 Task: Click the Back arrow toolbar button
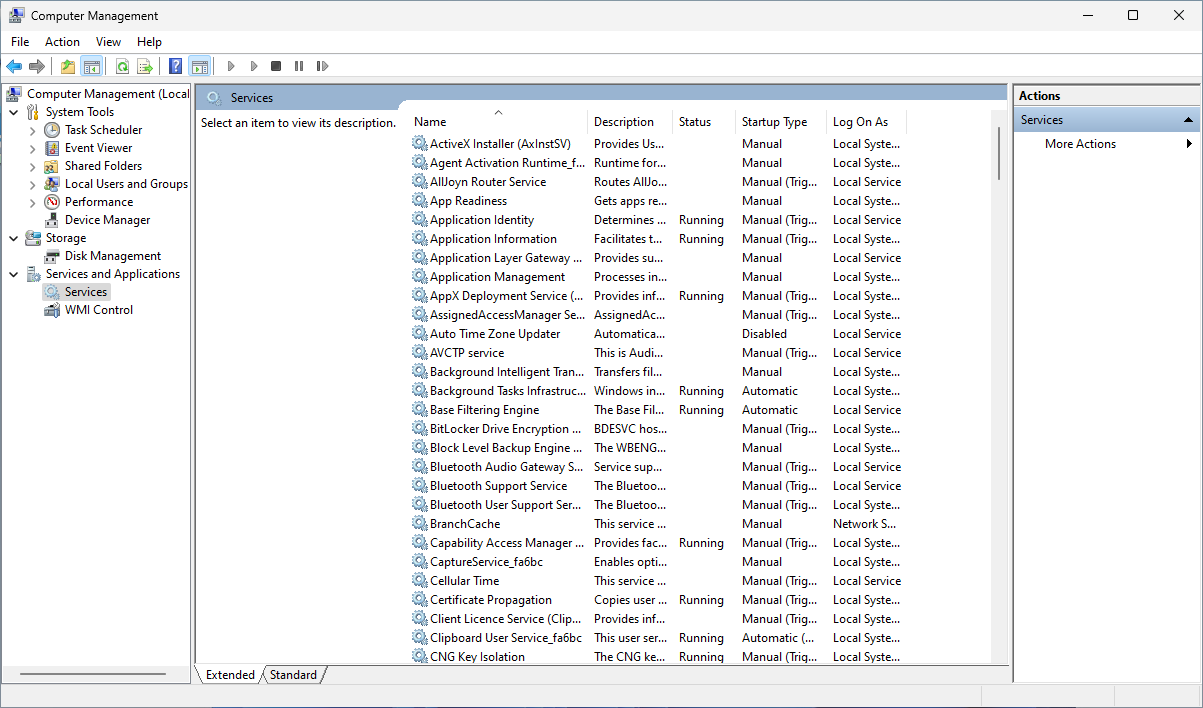[14, 66]
